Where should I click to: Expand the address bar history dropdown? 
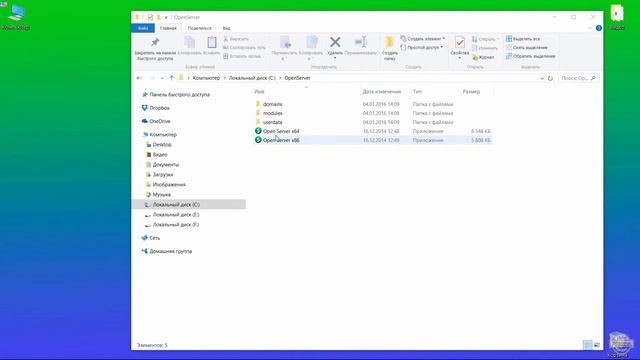pyautogui.click(x=542, y=78)
